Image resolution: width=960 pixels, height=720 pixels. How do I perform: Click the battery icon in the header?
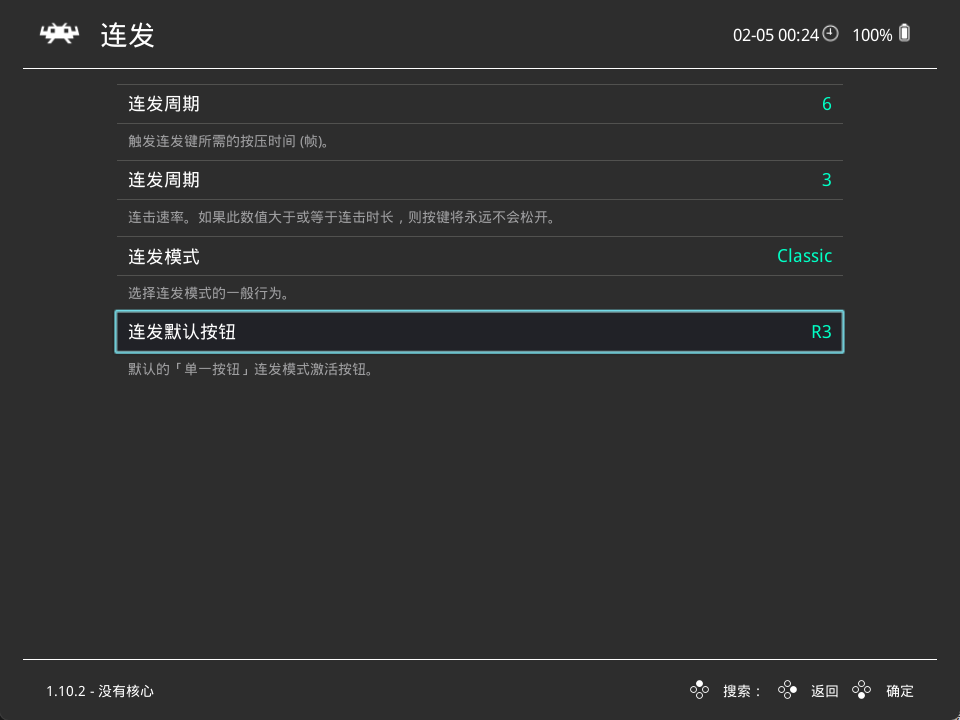pos(904,33)
